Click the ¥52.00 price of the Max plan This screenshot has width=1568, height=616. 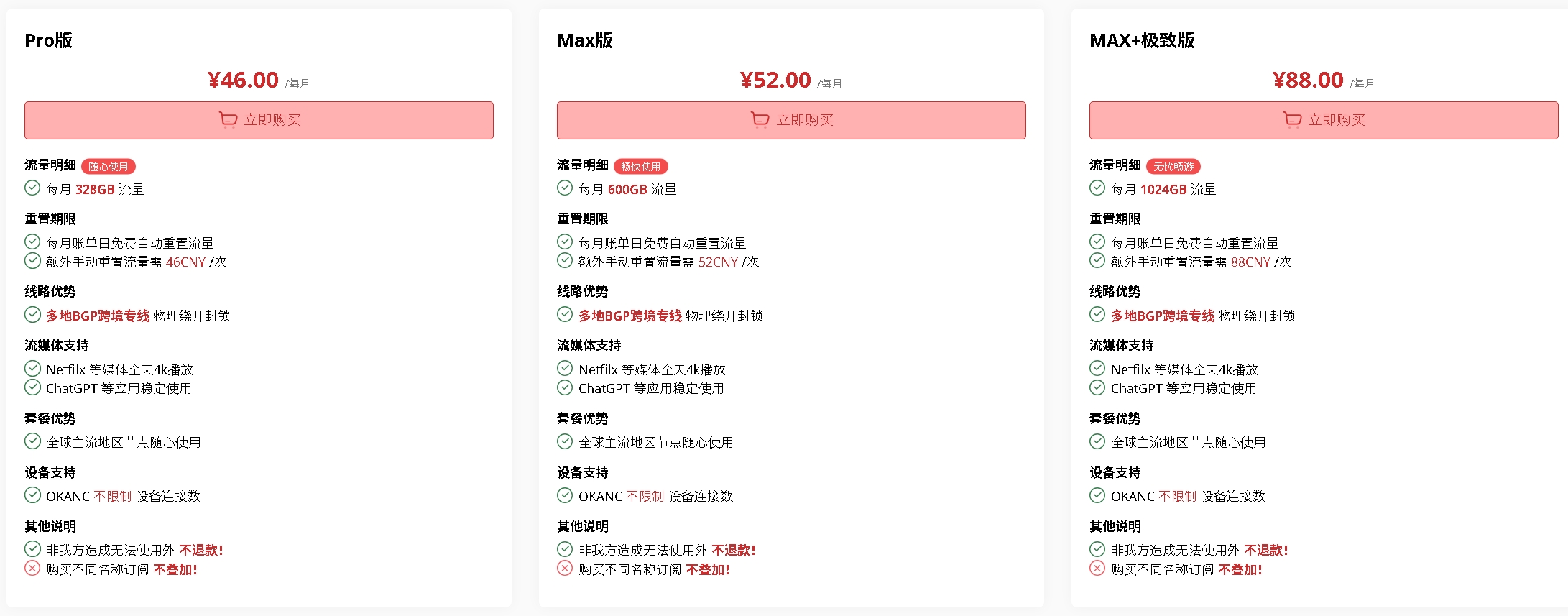(x=775, y=80)
